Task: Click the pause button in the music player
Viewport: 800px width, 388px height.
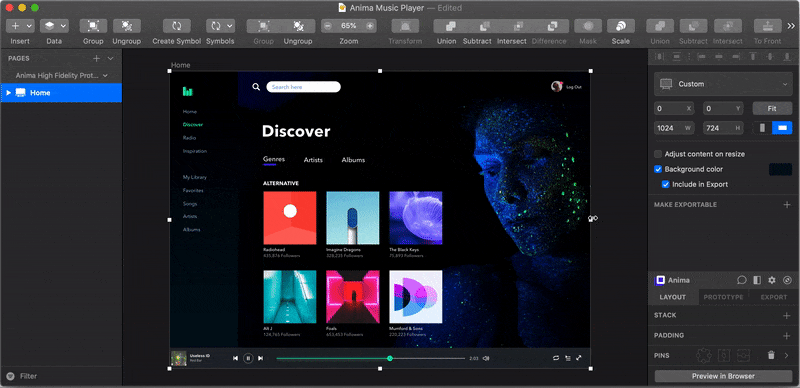Action: click(x=248, y=358)
